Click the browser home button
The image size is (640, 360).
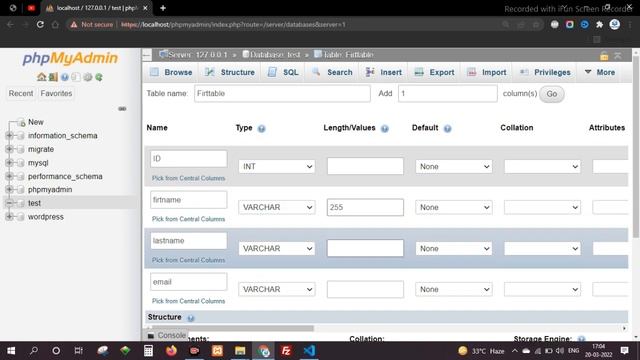coord(55,24)
